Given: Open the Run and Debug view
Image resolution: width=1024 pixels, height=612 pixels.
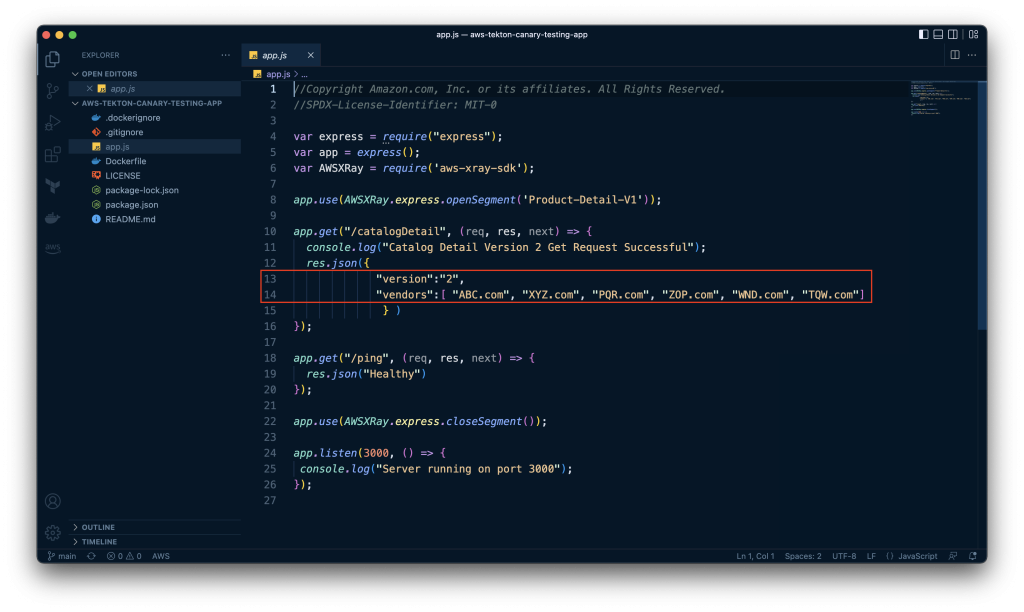Looking at the screenshot, I should coord(53,122).
